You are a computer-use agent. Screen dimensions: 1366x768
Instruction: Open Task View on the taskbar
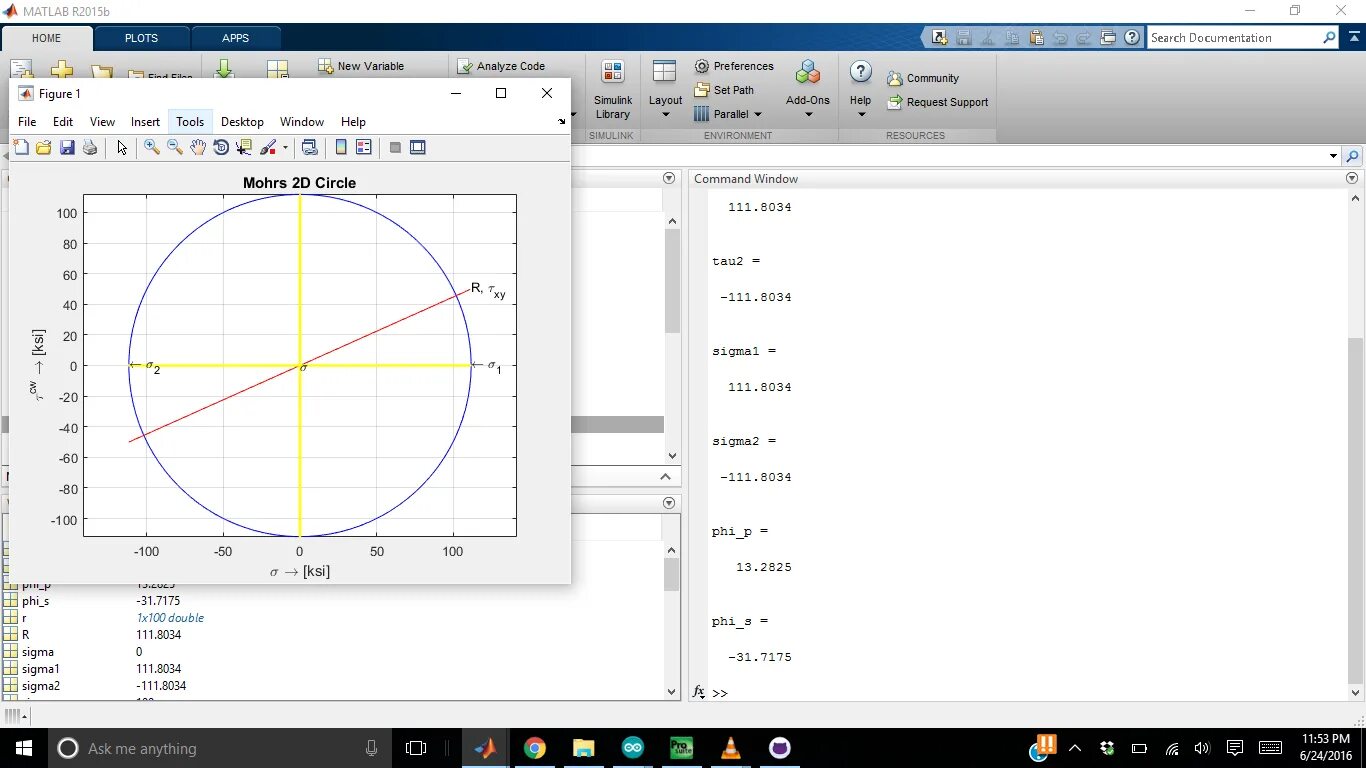point(416,748)
